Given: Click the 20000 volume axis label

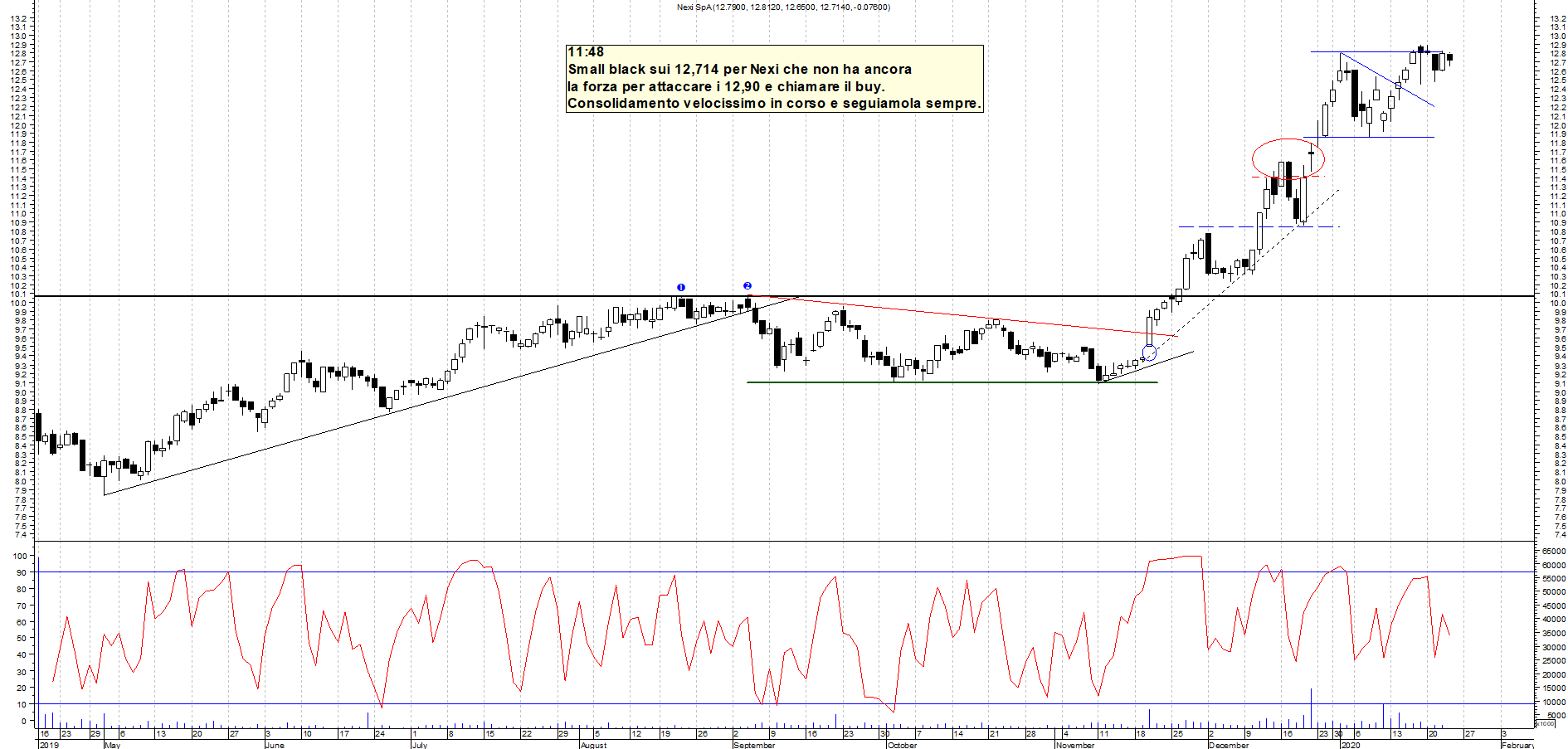Looking at the screenshot, I should (x=1554, y=674).
